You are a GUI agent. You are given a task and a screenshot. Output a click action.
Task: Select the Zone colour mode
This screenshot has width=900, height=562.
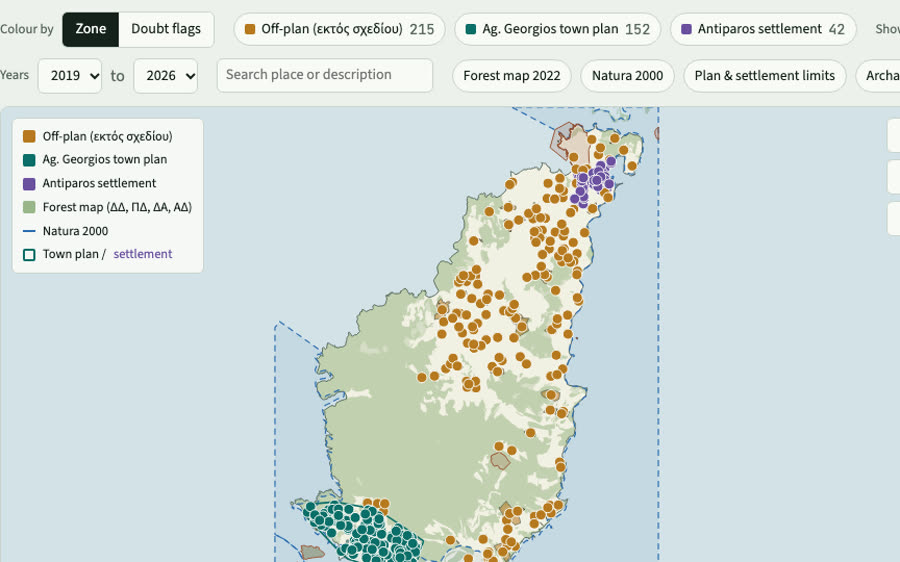point(91,29)
